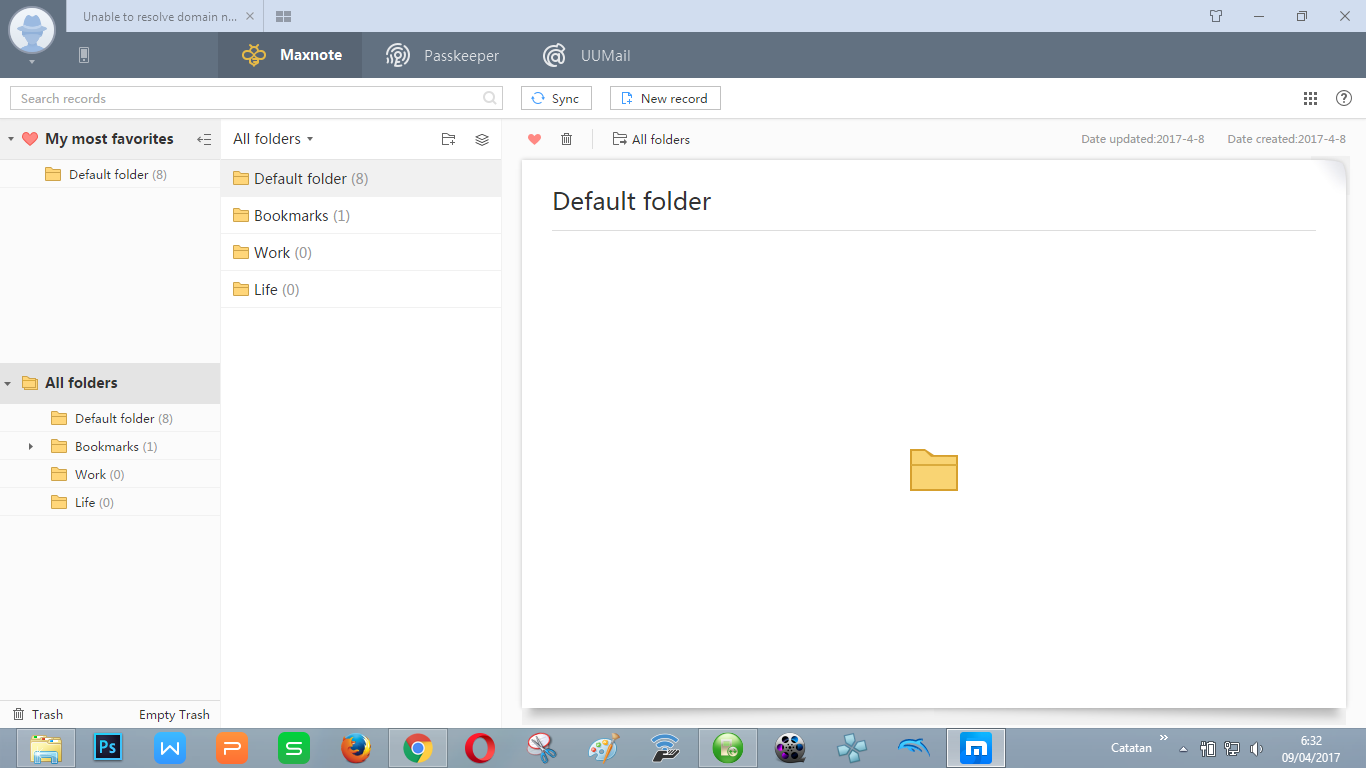Select the My most favorites header
1366x768 pixels.
coord(109,139)
